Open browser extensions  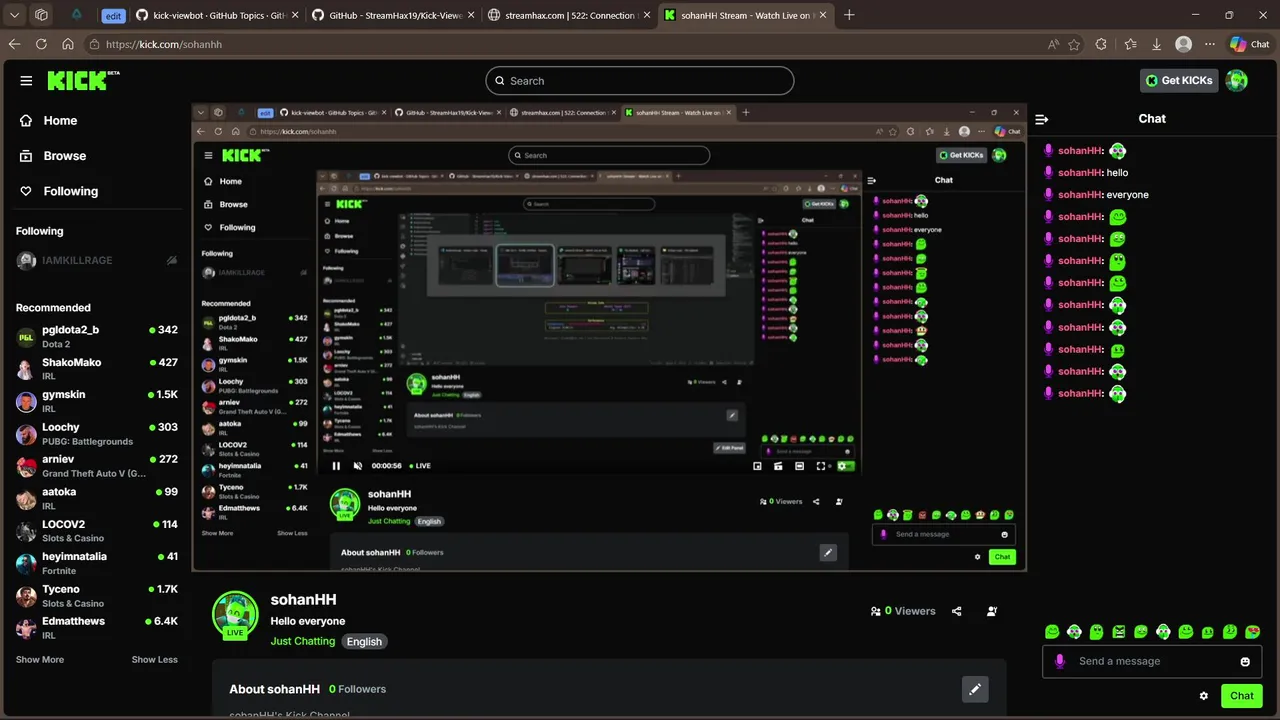[x=1101, y=44]
